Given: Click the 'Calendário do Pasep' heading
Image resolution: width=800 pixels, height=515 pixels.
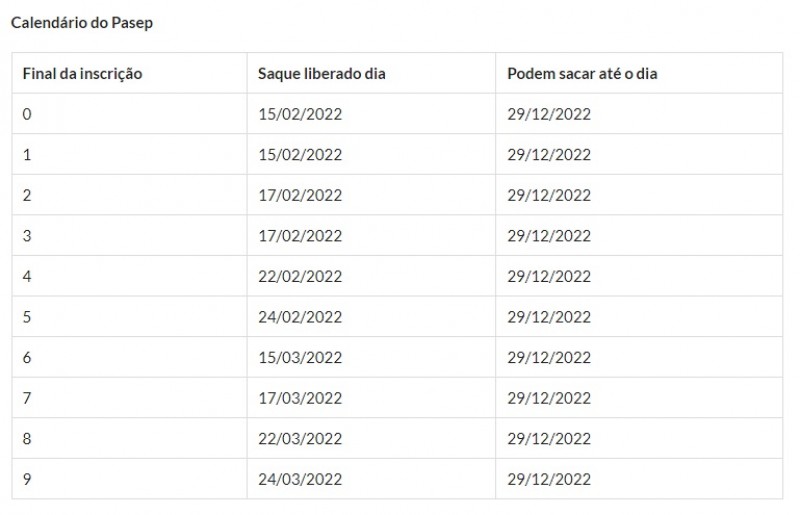Looking at the screenshot, I should click(82, 23).
